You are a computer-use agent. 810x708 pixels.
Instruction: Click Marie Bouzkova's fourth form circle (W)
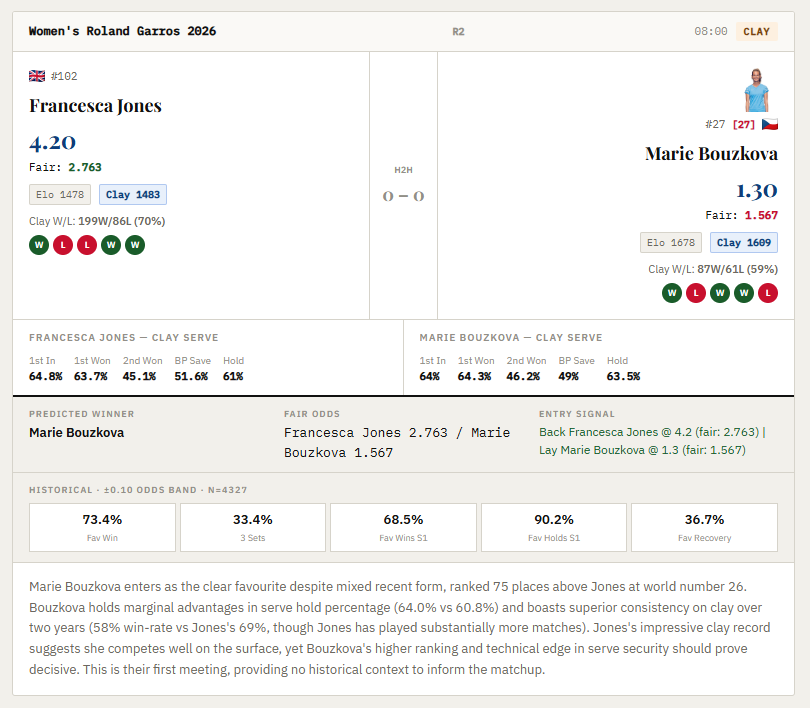point(744,293)
